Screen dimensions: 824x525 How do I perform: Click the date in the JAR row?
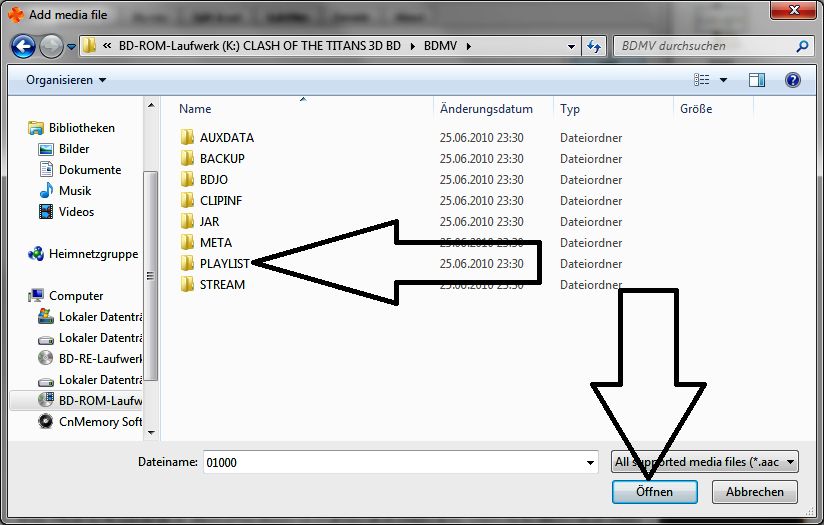tap(481, 222)
